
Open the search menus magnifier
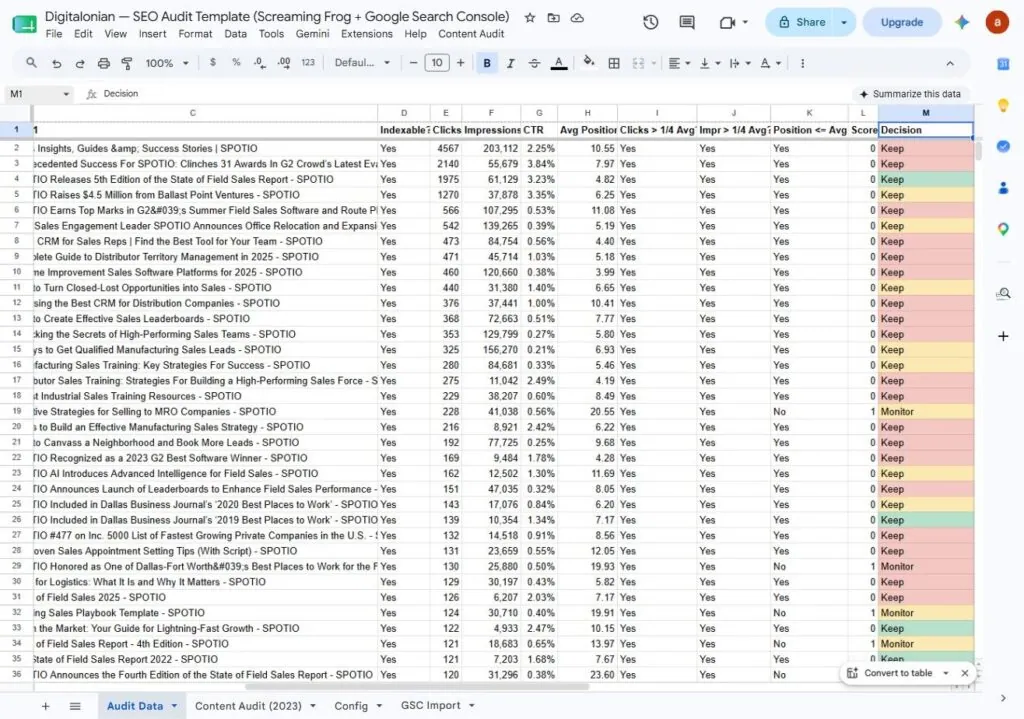pyautogui.click(x=31, y=63)
